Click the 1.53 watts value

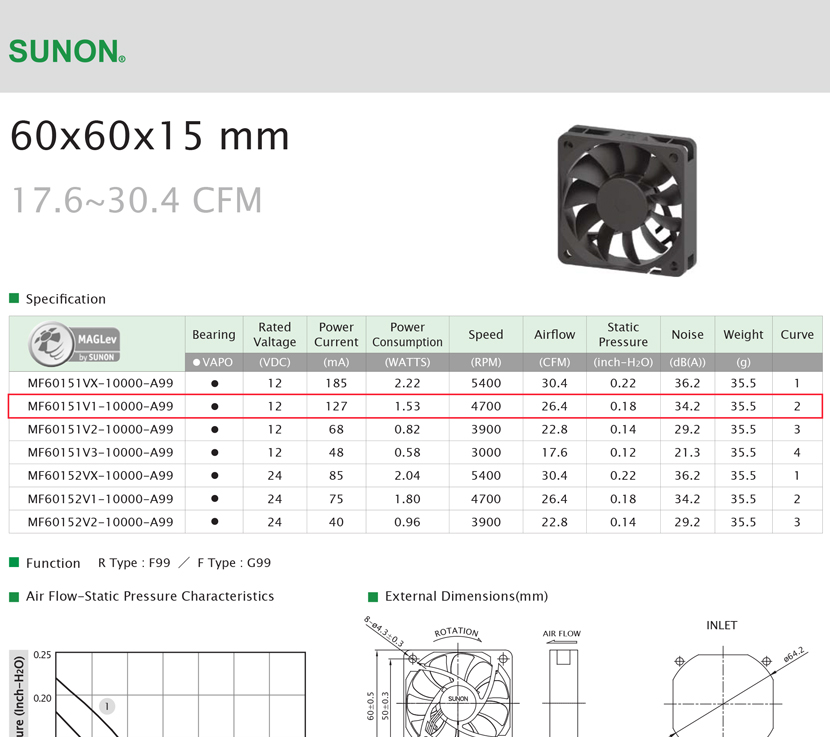pos(408,406)
